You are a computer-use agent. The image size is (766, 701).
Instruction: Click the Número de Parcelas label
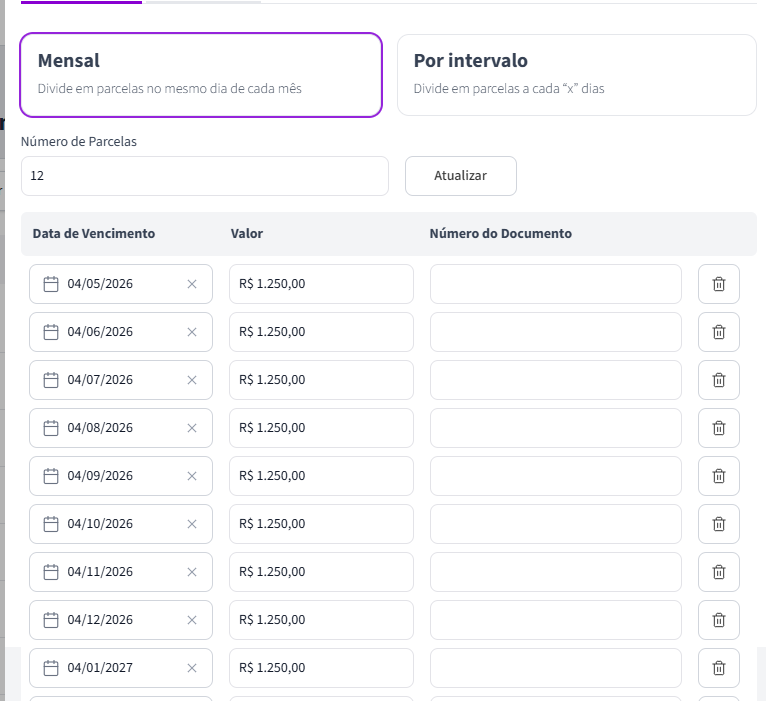(x=79, y=142)
